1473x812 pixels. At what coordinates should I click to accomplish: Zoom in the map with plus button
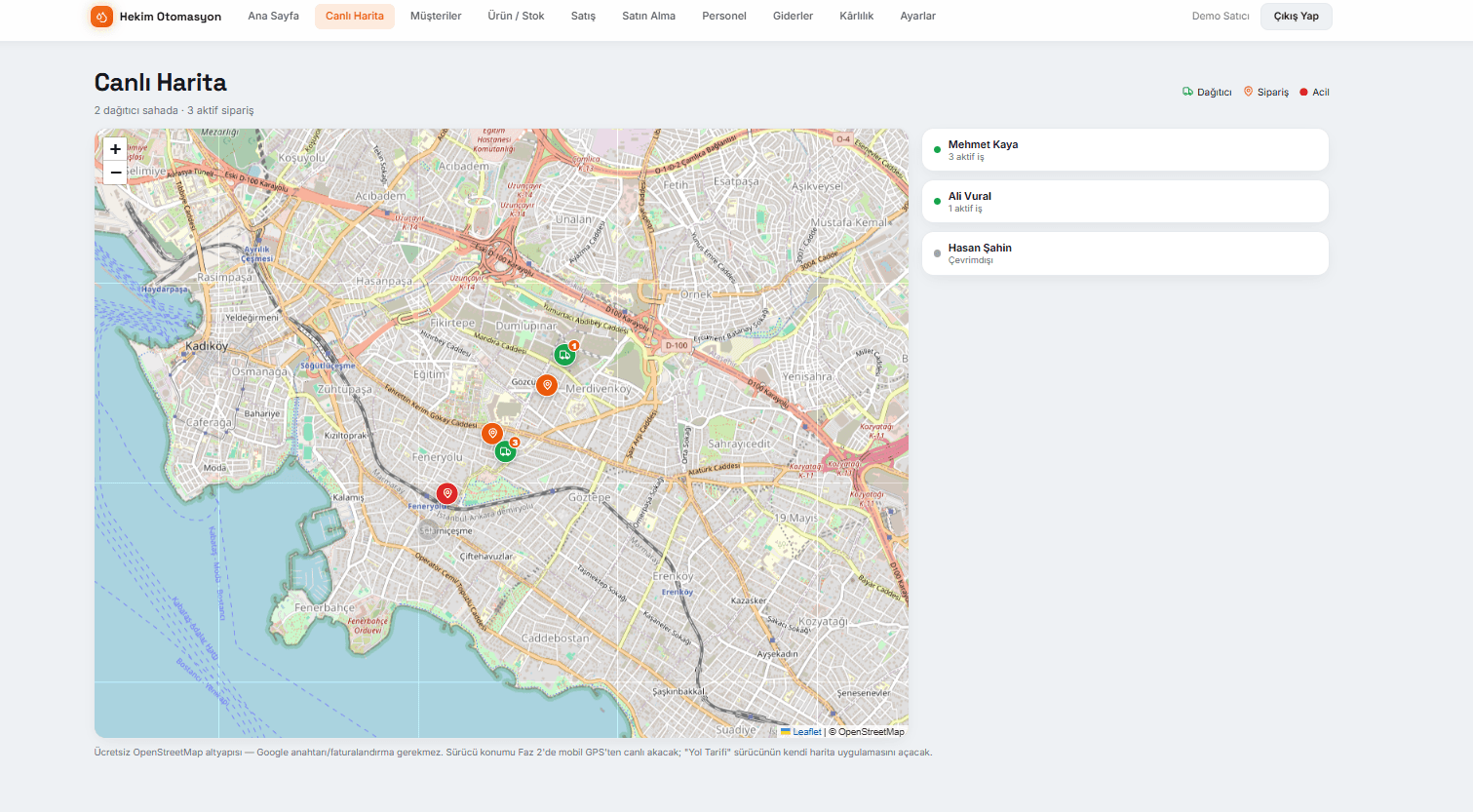(115, 149)
